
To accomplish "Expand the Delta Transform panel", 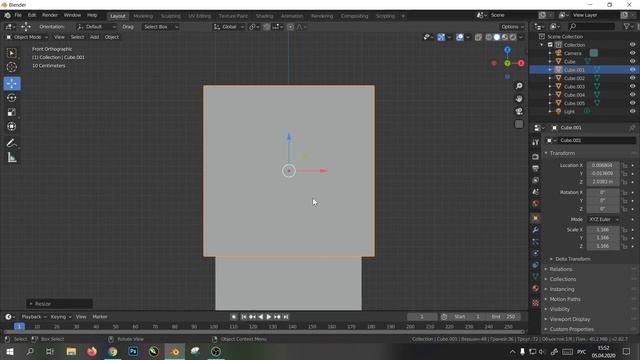I will [572, 259].
